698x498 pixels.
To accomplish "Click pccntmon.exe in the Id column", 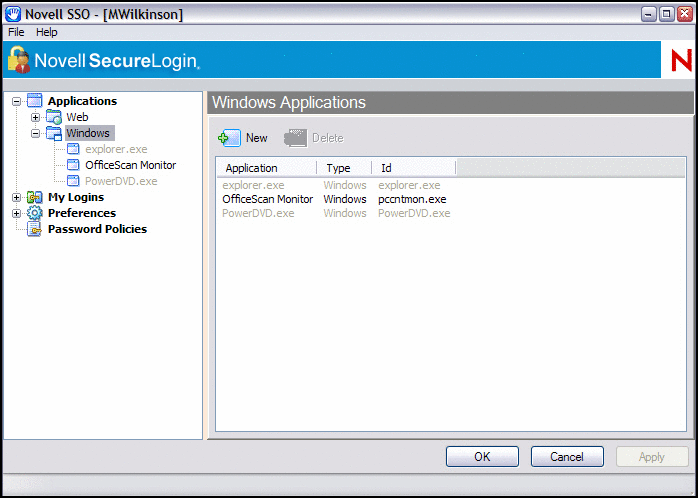I will 412,199.
